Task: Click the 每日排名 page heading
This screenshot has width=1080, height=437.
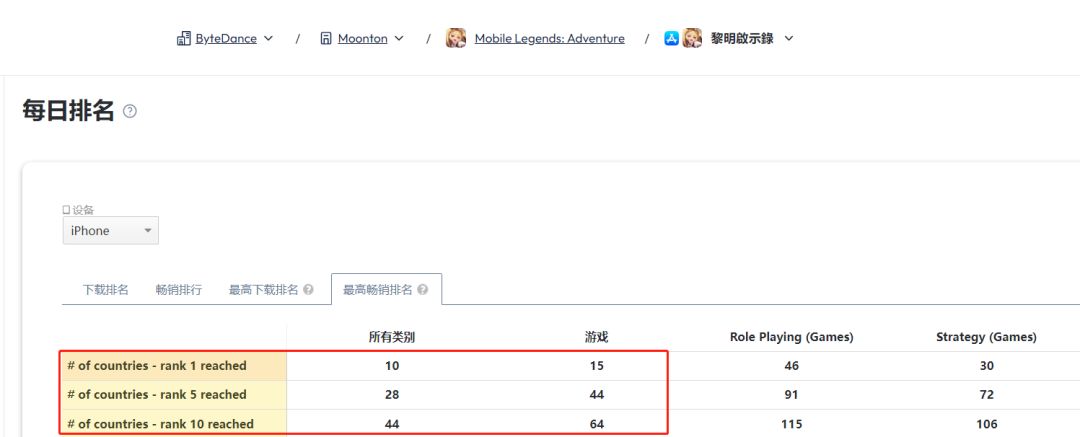Action: click(x=68, y=110)
